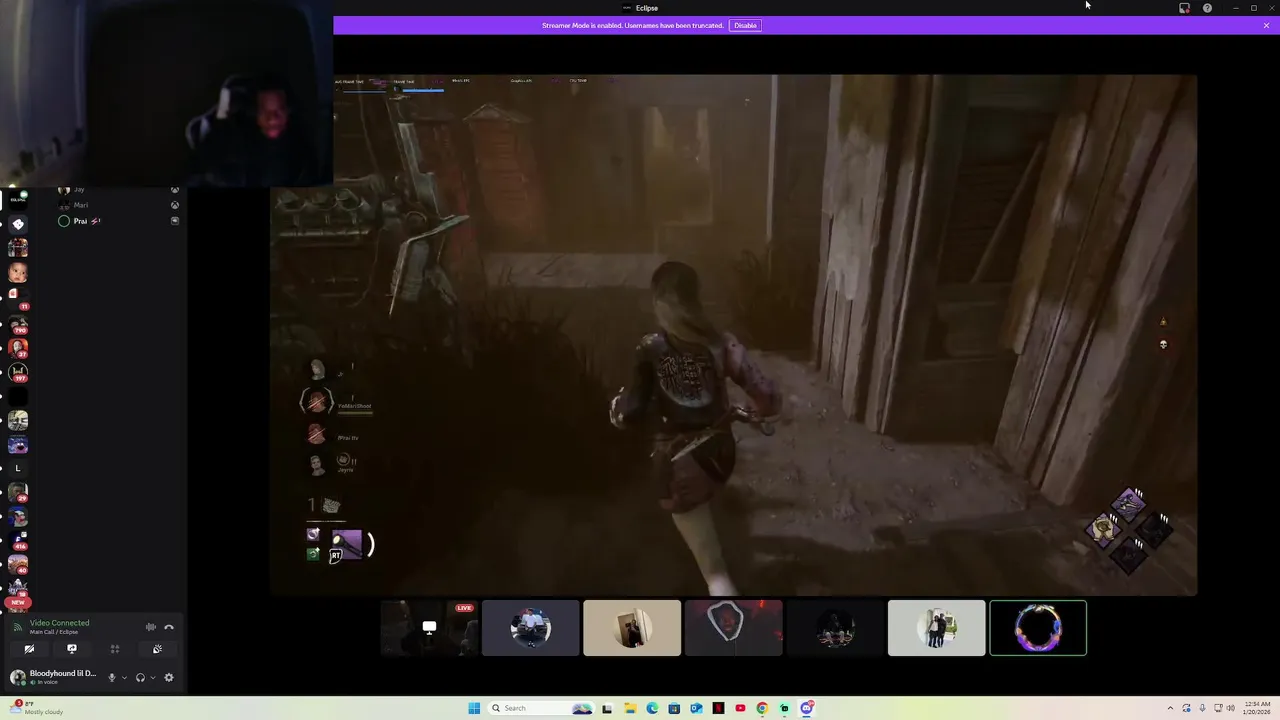Screen dimensions: 1280x720
Task: Open Netflix from the taskbar
Action: pyautogui.click(x=718, y=708)
